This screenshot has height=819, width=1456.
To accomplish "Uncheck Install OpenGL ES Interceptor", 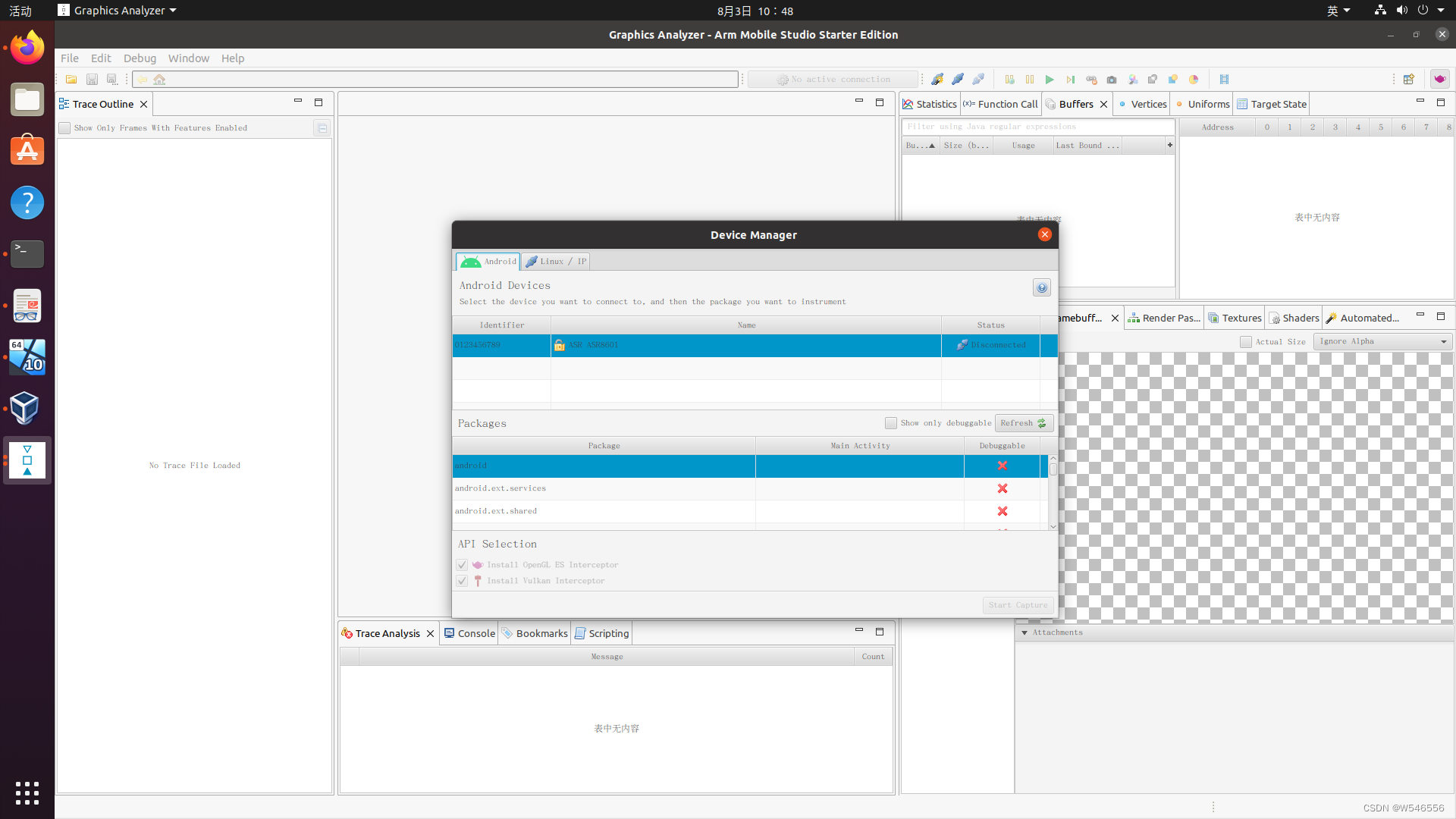I will coord(462,564).
